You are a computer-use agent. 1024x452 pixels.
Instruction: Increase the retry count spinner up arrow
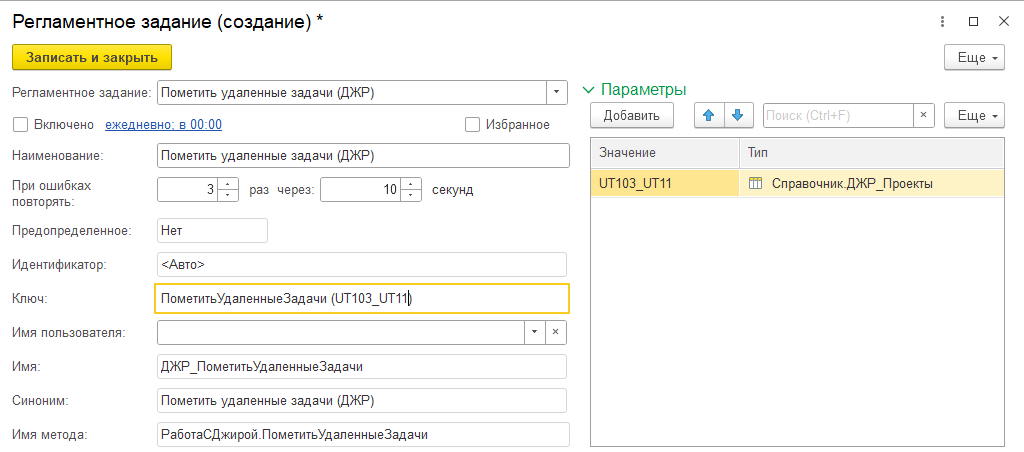(228, 184)
